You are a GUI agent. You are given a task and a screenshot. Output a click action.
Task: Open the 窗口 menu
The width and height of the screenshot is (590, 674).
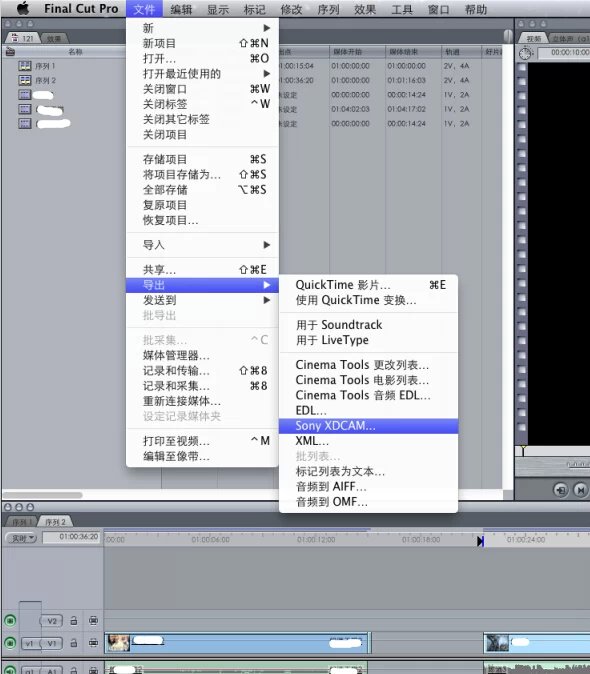439,9
